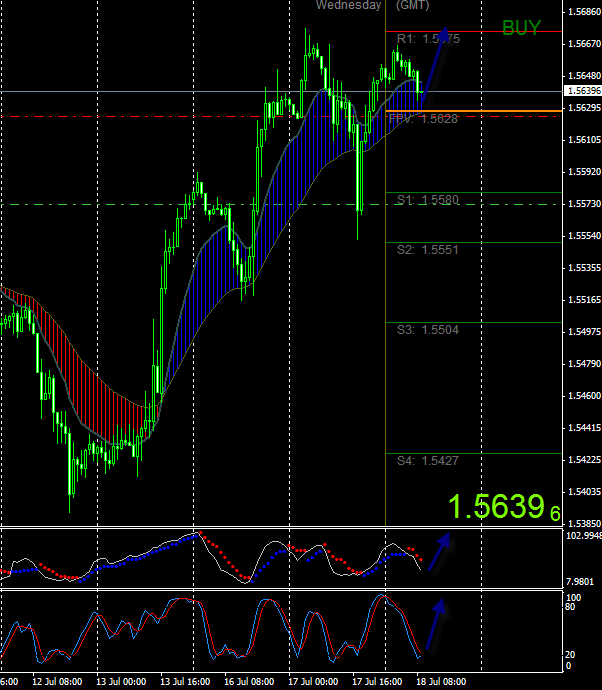Click the 12 Jul 08:00 time label
Viewport: 602px width, 690px height.
pos(57,682)
